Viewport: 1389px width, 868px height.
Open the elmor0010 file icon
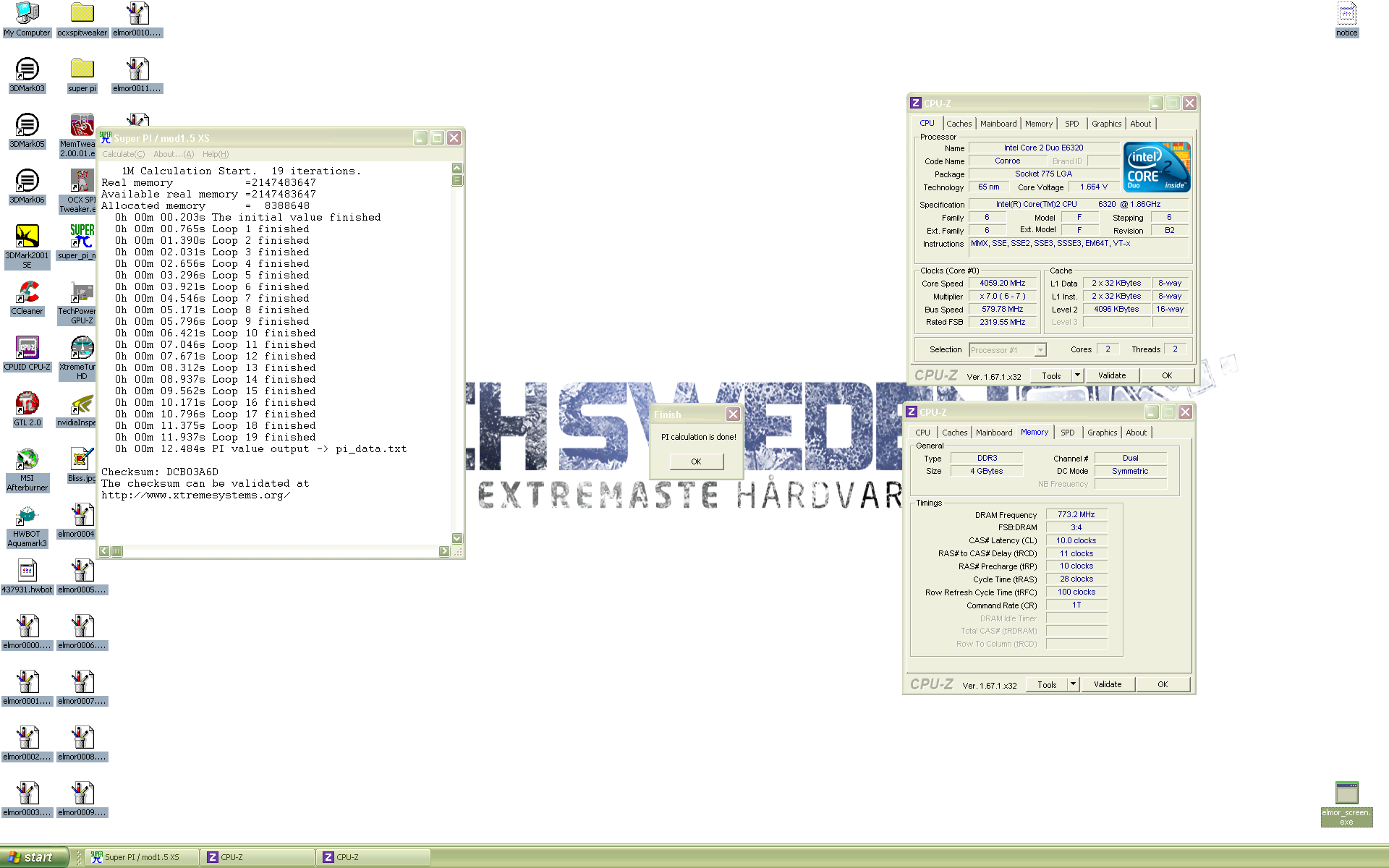click(x=137, y=20)
